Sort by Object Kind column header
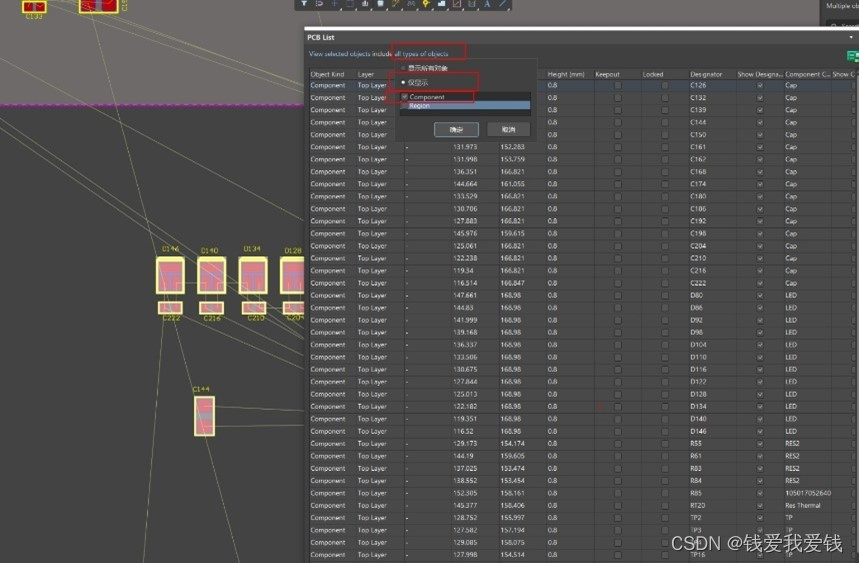The height and width of the screenshot is (563, 859). coord(328,74)
